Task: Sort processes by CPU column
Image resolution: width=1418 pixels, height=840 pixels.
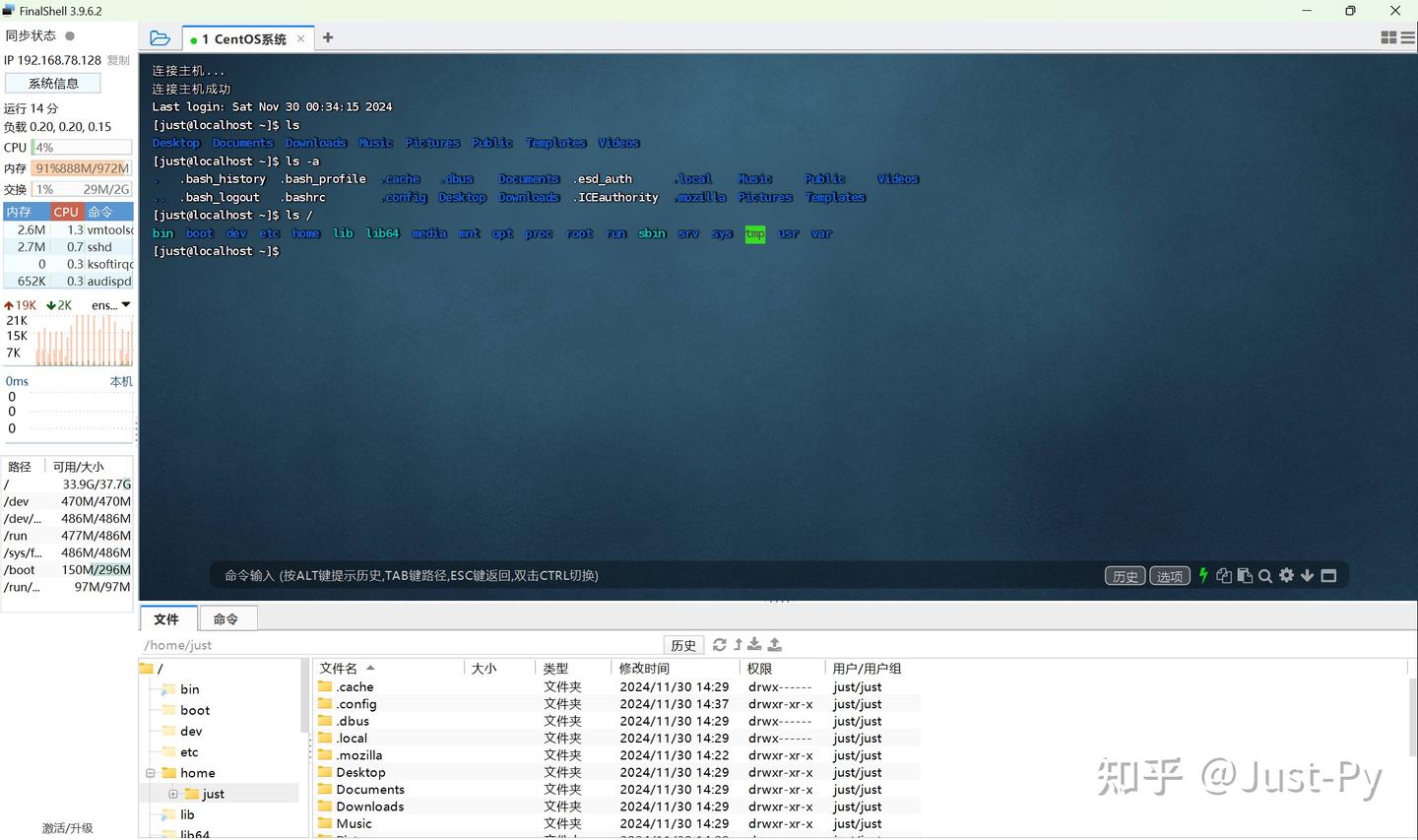Action: (x=67, y=212)
